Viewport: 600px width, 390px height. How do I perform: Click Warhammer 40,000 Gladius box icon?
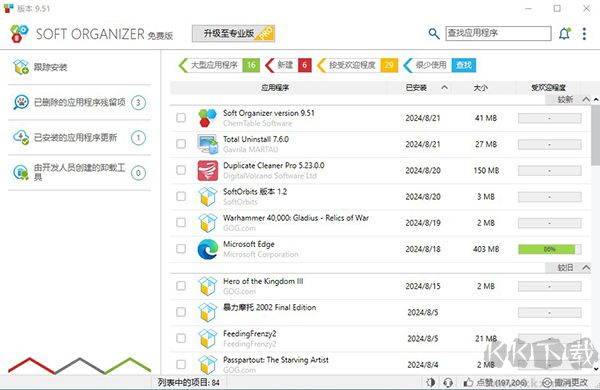pyautogui.click(x=208, y=223)
